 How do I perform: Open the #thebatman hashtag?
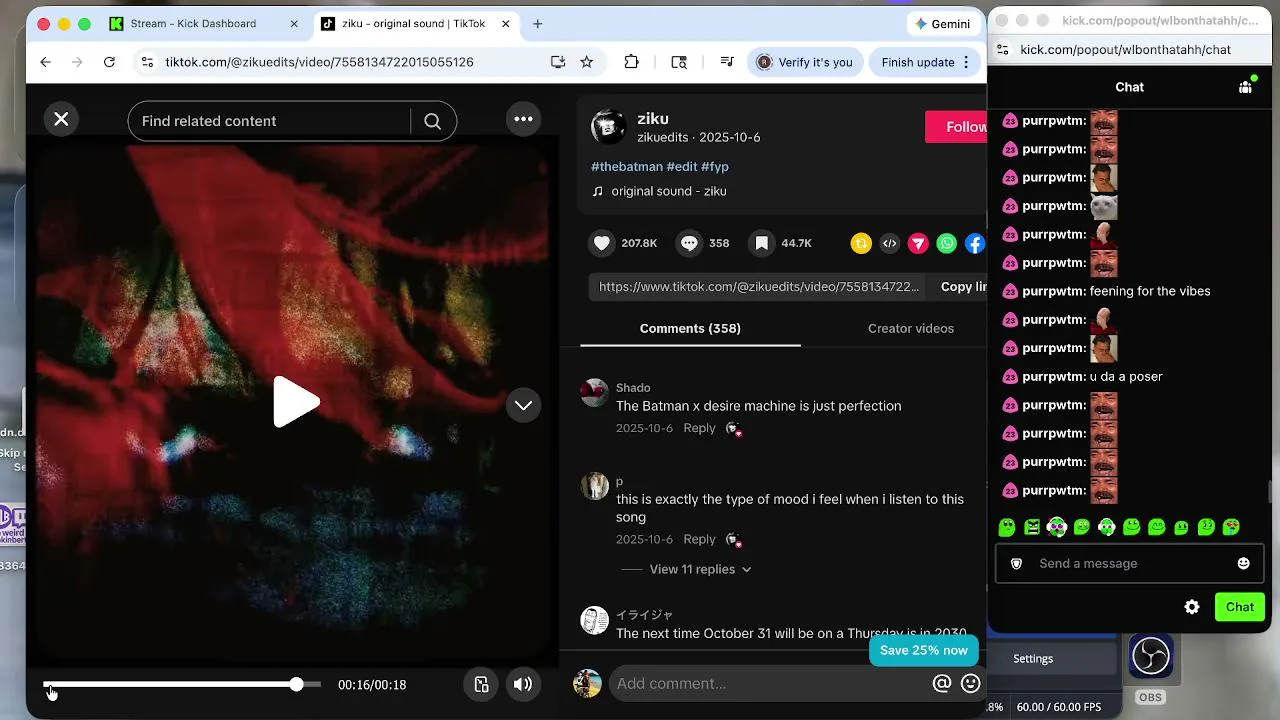(x=627, y=166)
